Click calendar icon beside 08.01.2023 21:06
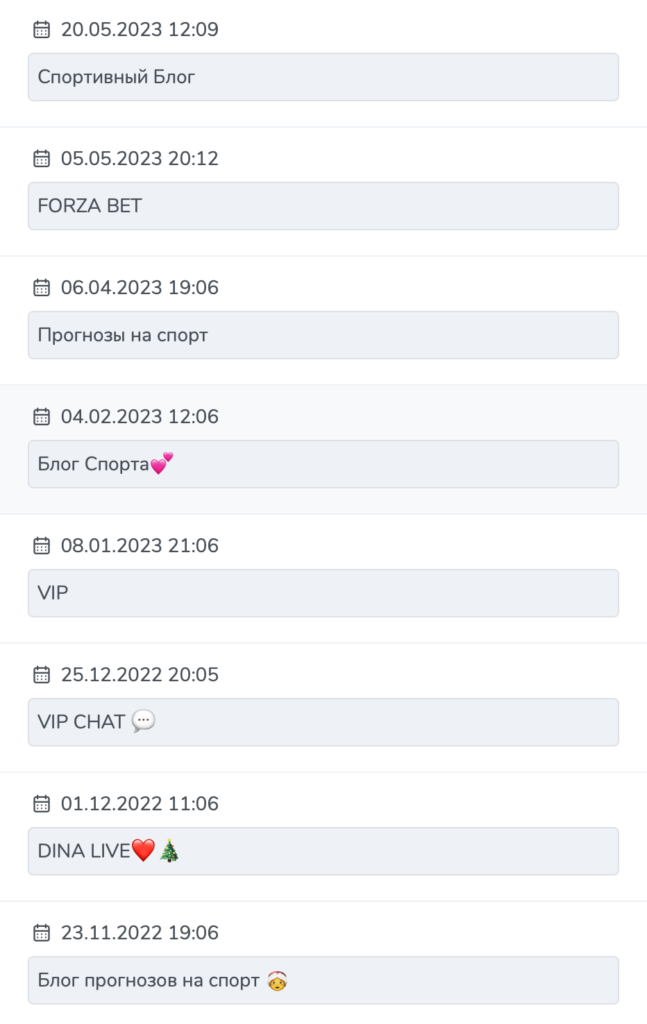 [x=42, y=545]
